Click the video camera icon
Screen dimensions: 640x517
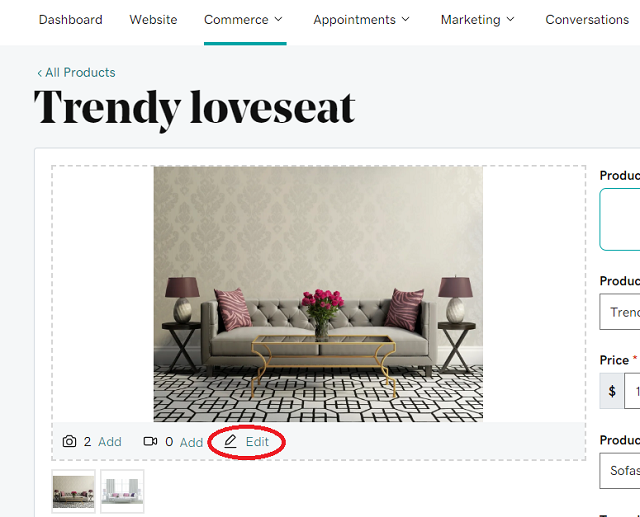coord(150,442)
